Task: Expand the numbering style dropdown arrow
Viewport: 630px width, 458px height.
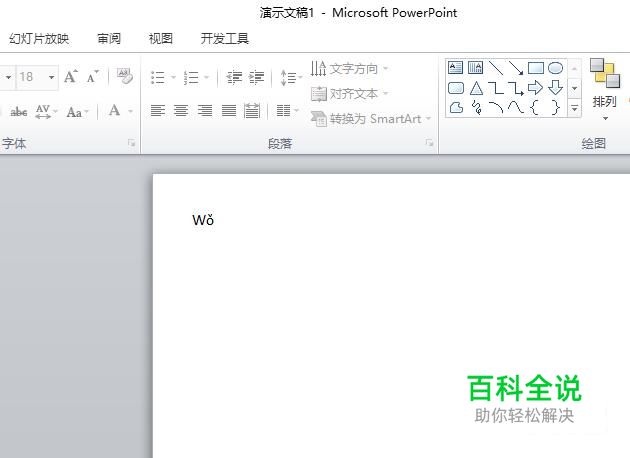Action: pyautogui.click(x=207, y=77)
